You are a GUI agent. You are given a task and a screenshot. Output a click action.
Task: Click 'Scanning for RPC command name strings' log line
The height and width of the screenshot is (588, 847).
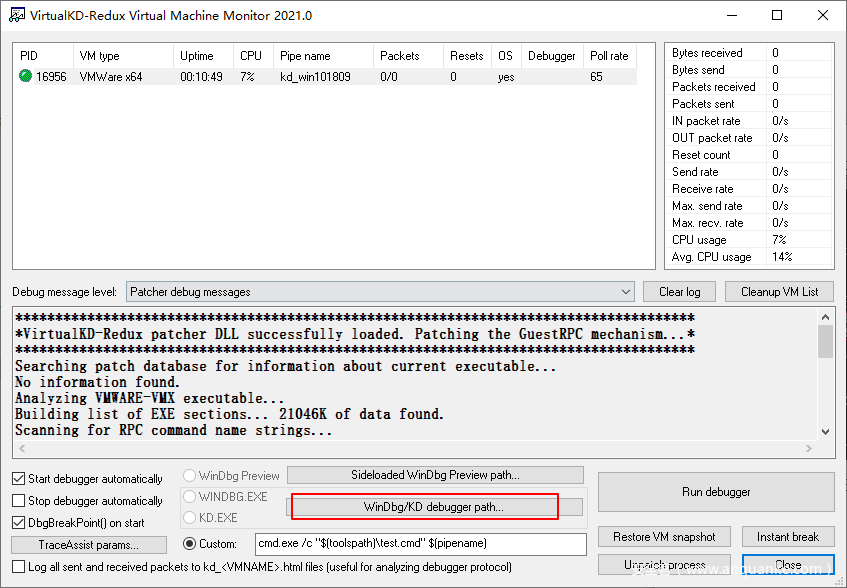[173, 430]
